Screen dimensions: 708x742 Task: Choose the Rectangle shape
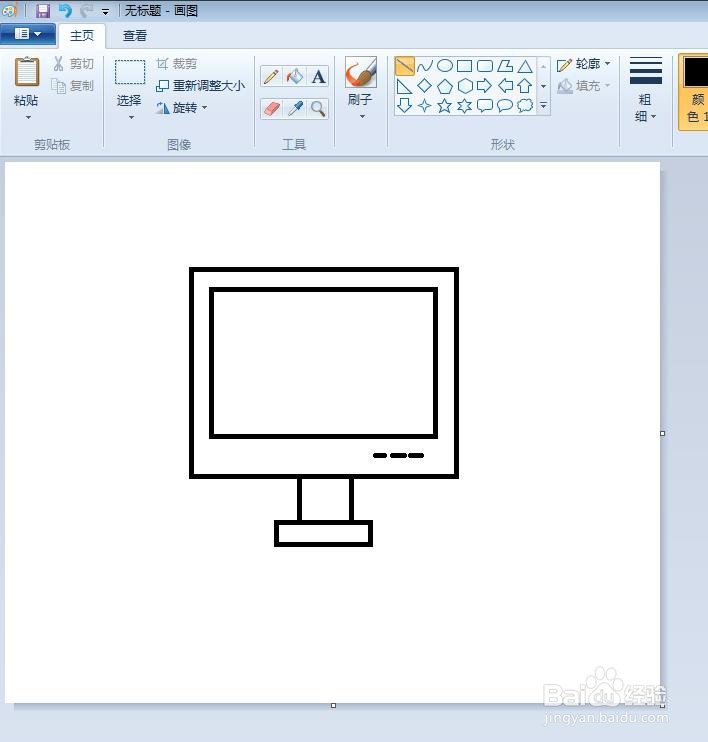tap(464, 66)
